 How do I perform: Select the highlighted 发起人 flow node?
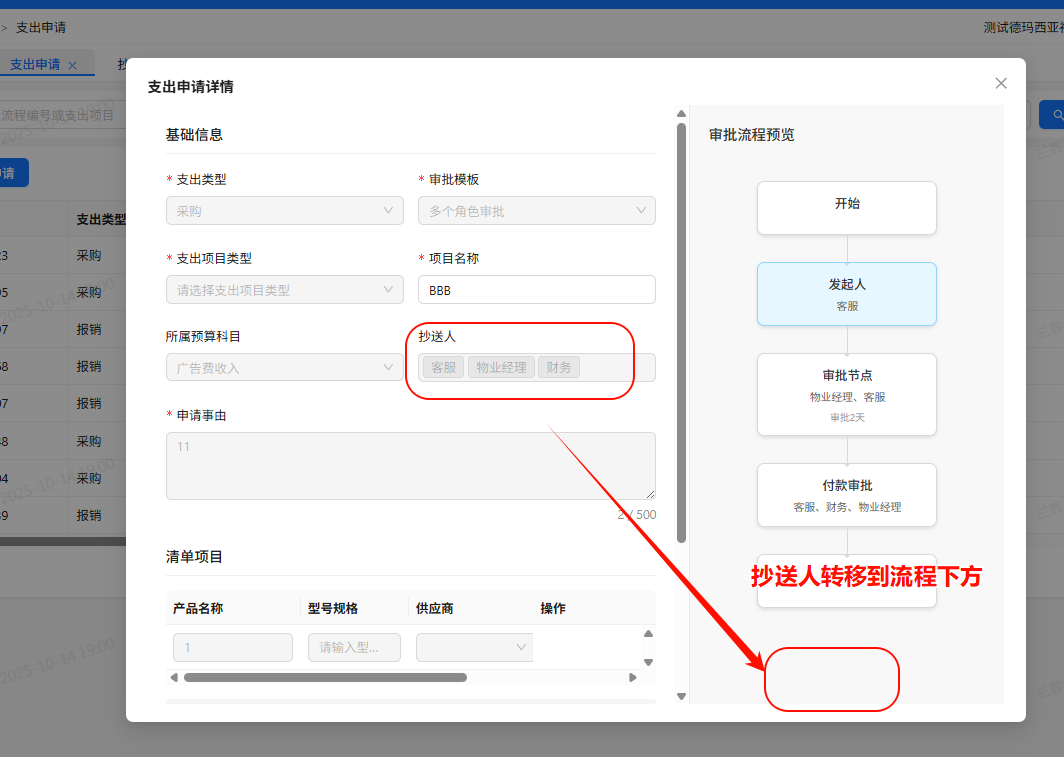tap(846, 293)
